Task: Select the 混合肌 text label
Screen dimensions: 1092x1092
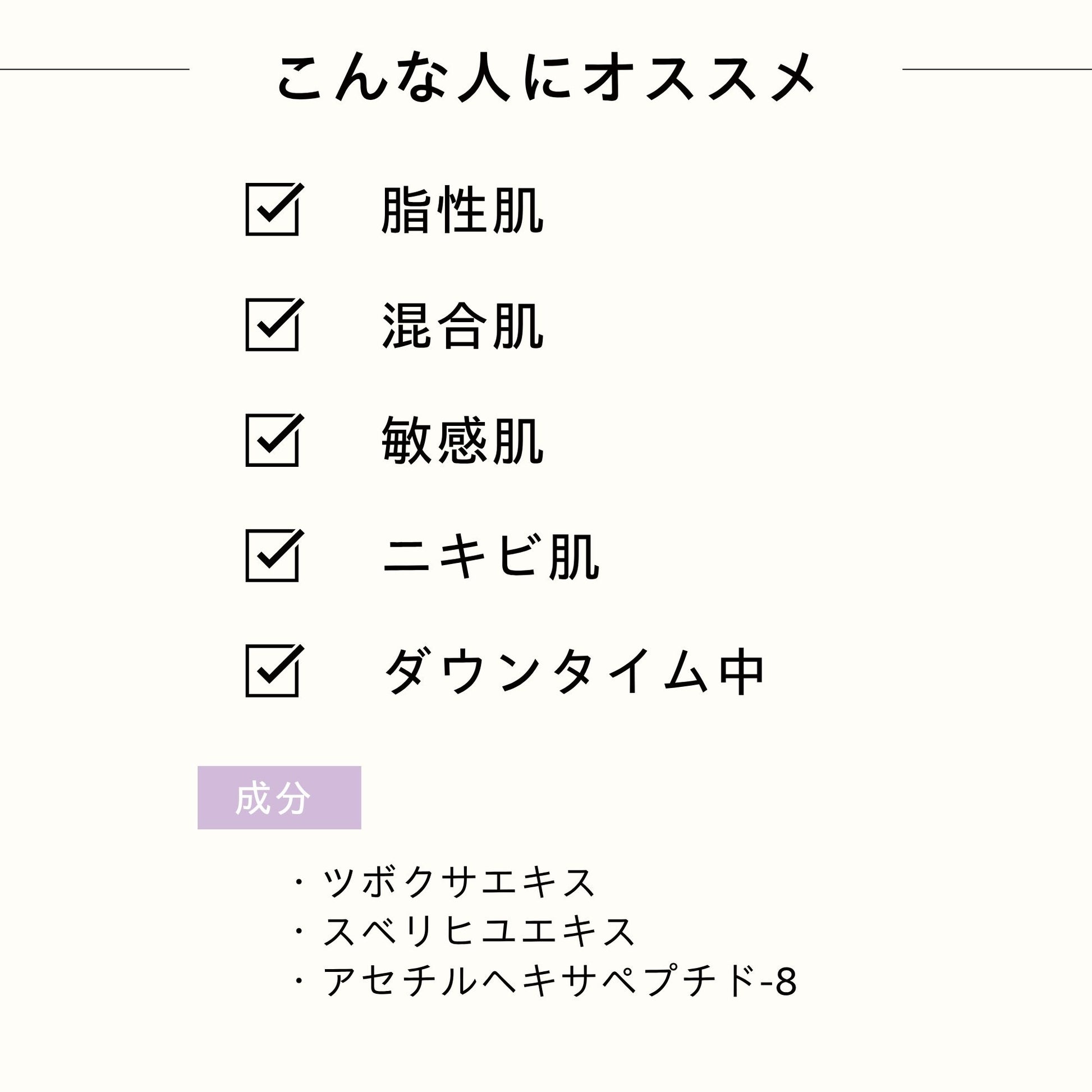Action: [462, 326]
